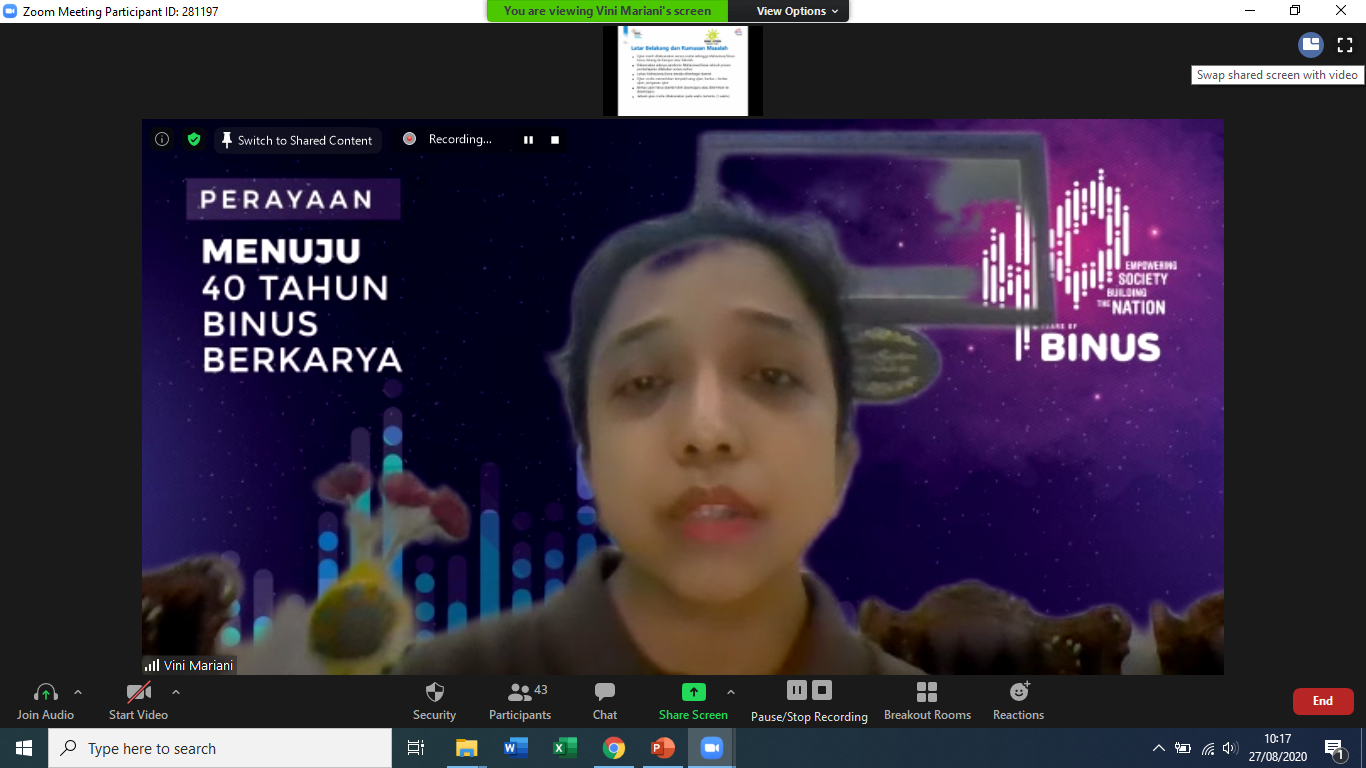Open the Participants panel

coord(520,701)
